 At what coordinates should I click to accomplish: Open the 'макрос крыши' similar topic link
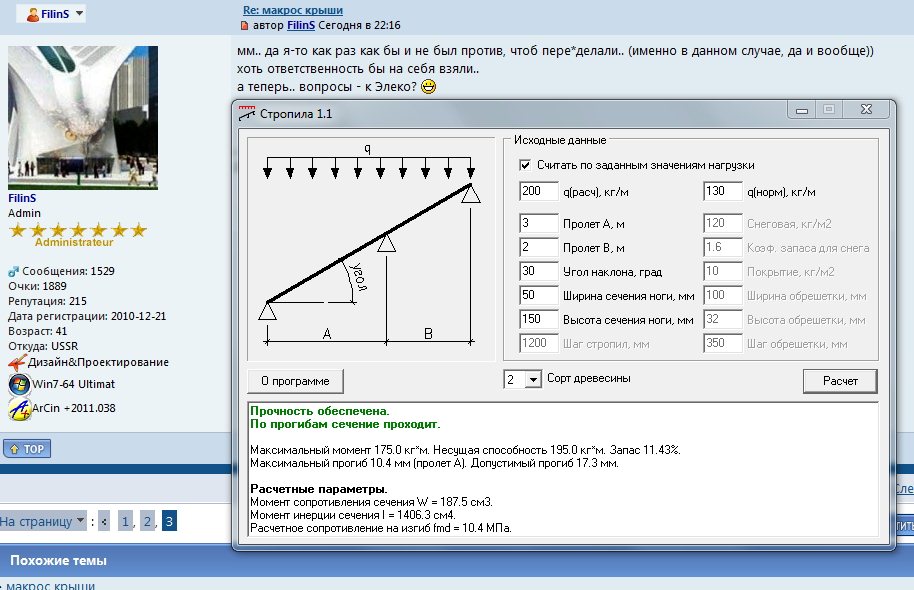tap(50, 585)
